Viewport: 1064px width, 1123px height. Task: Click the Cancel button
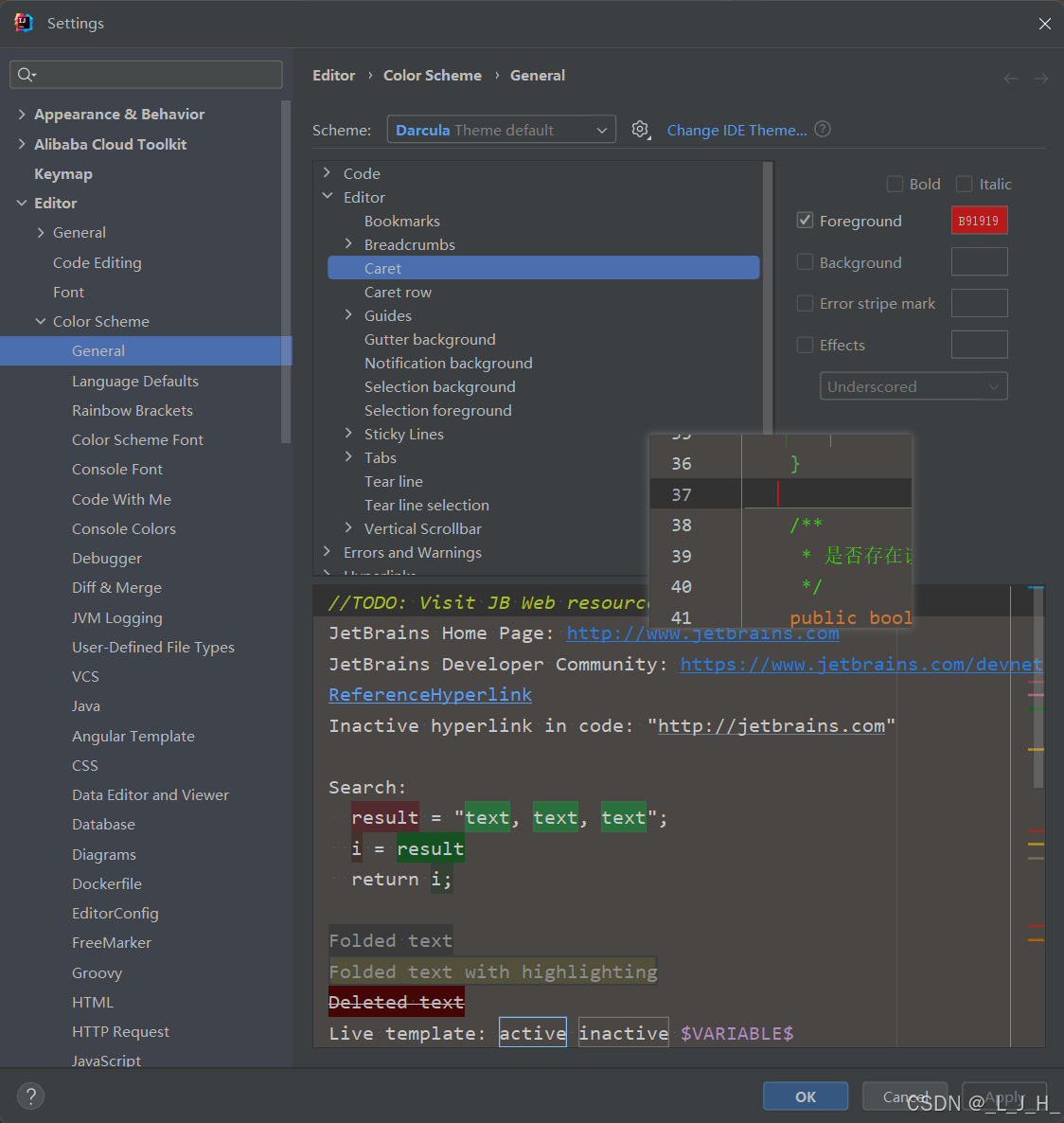tap(905, 1096)
